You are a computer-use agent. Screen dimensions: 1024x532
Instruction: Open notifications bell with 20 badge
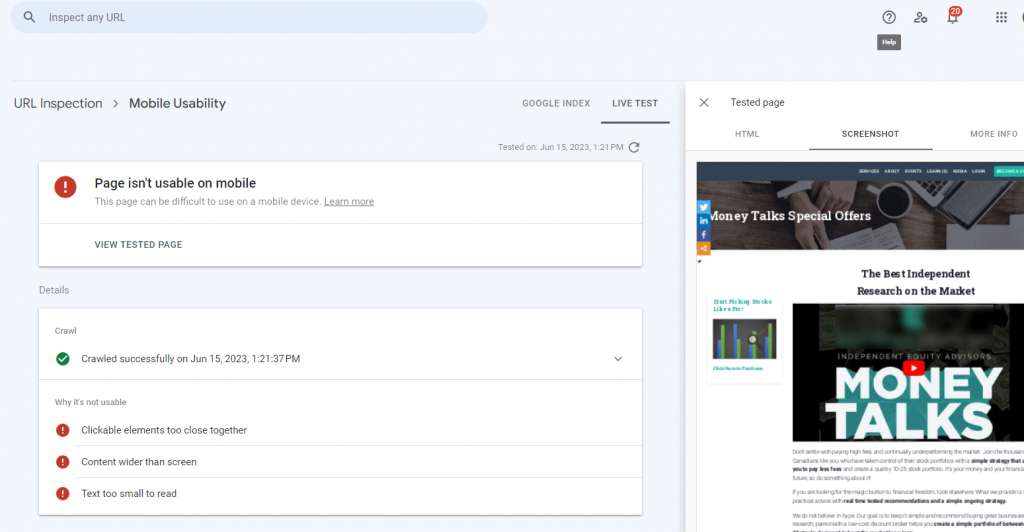[x=953, y=16]
